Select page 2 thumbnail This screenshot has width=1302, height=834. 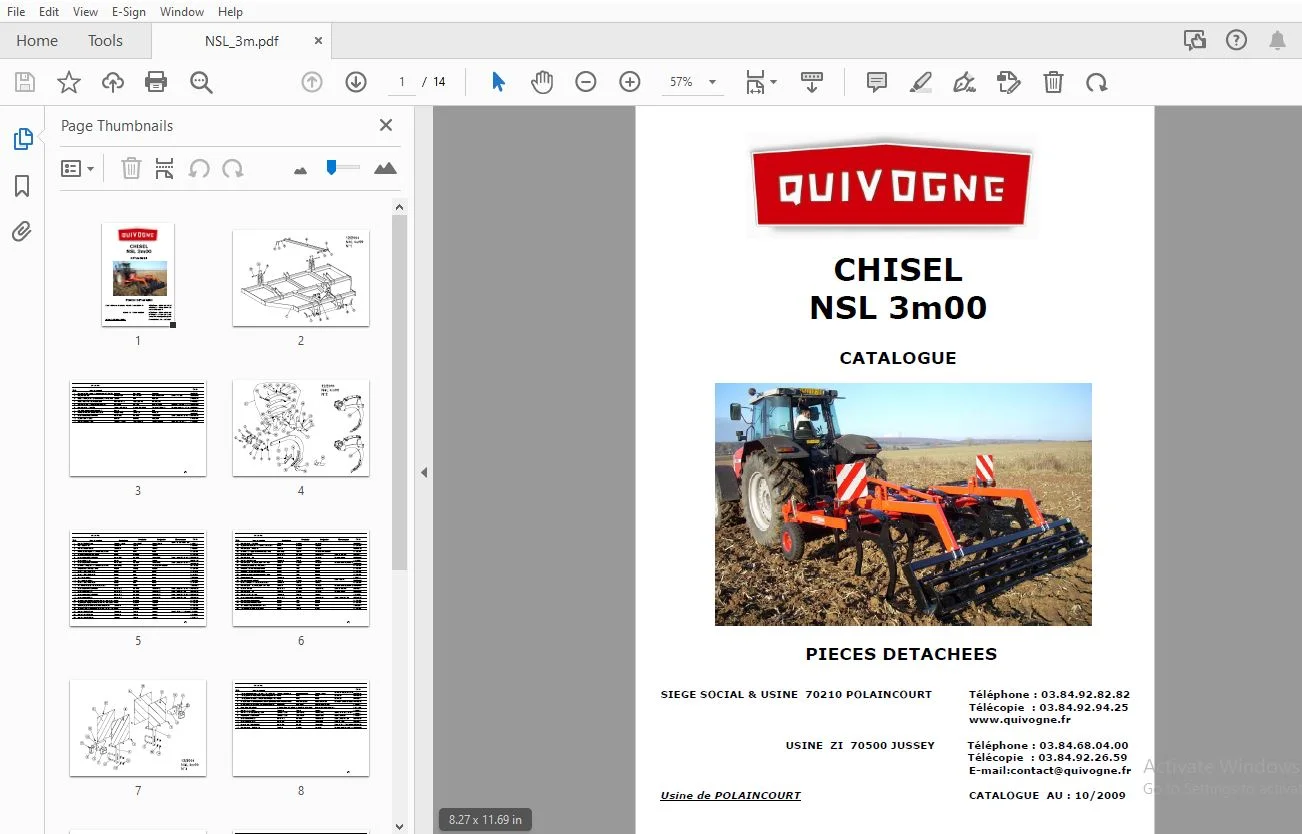(x=301, y=277)
